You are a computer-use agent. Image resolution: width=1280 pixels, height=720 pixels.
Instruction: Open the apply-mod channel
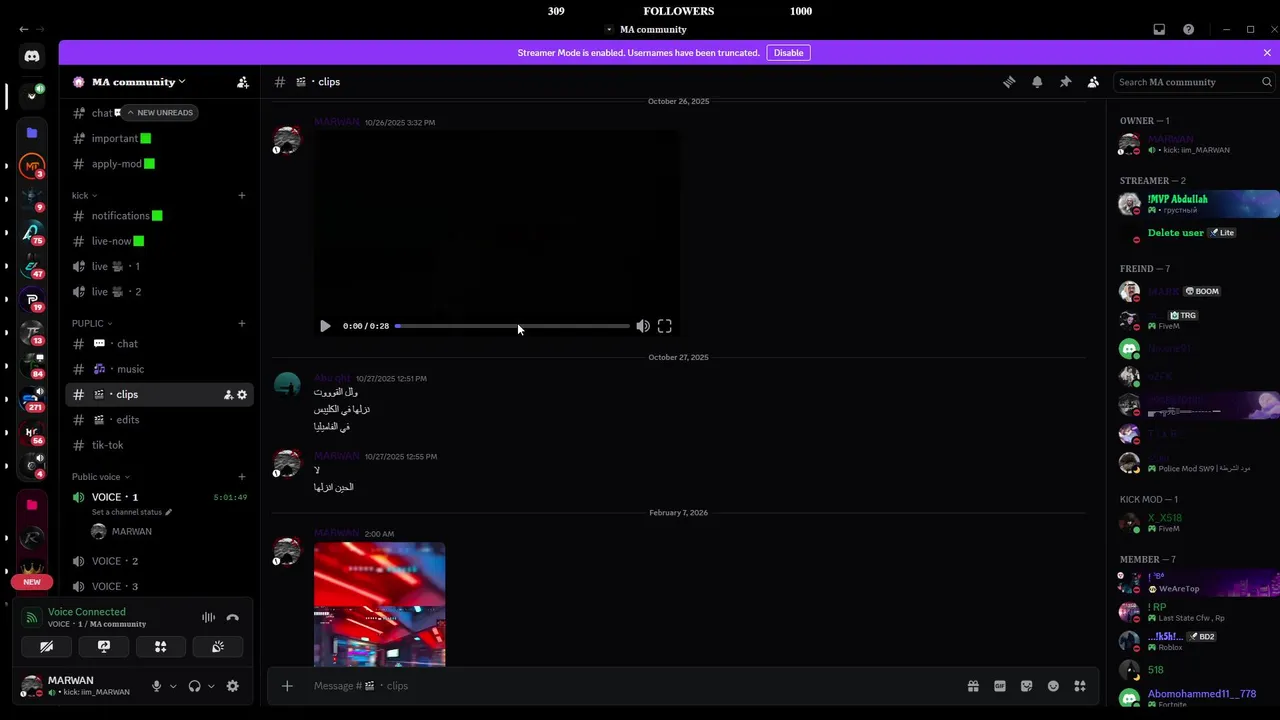[x=159, y=164]
